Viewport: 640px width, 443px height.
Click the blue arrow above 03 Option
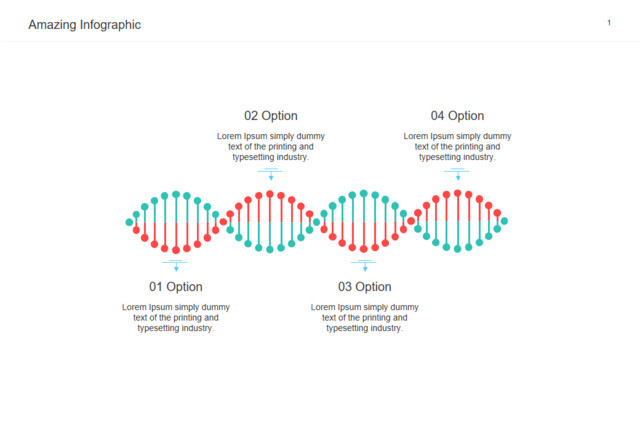click(364, 265)
